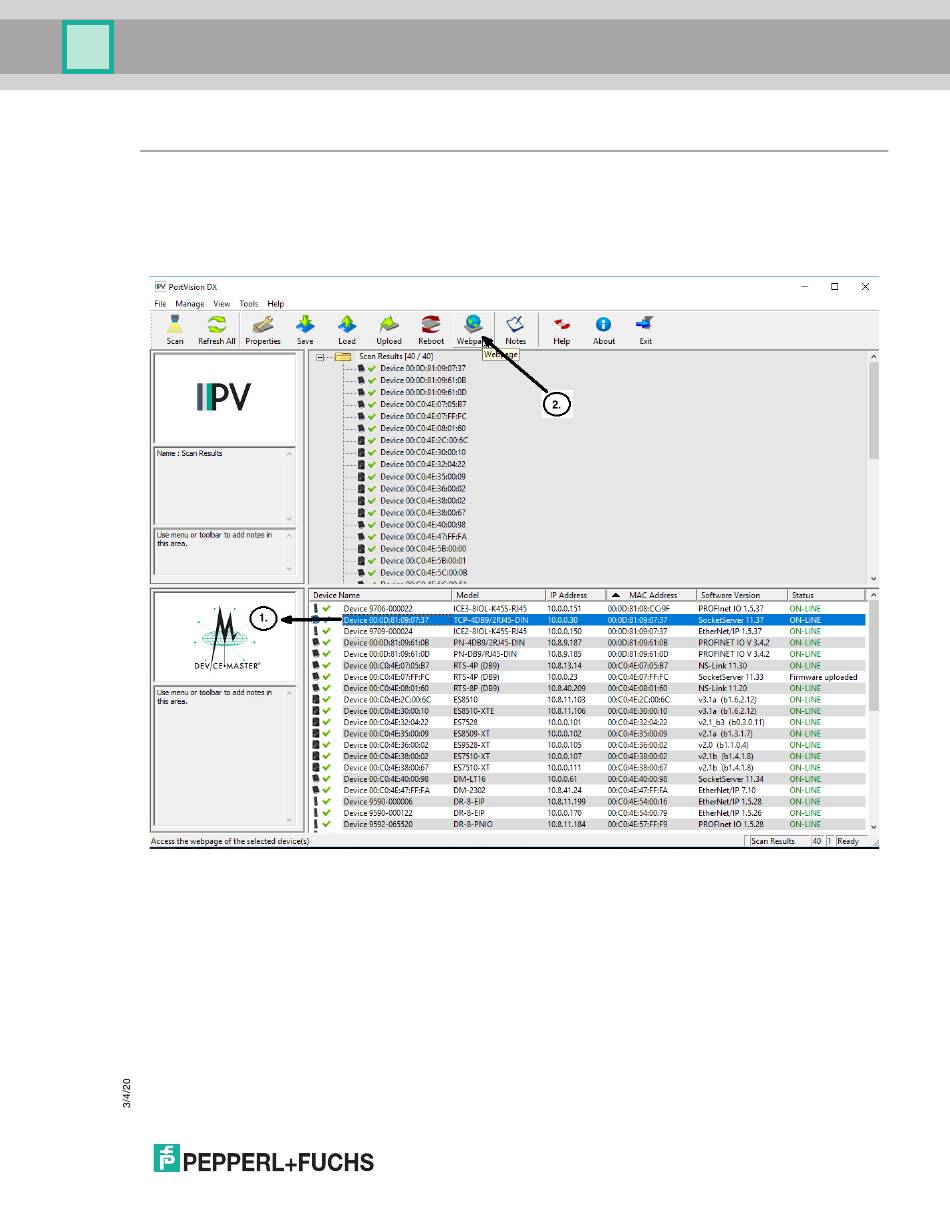
Task: Open the Tools menu
Action: click(x=248, y=304)
